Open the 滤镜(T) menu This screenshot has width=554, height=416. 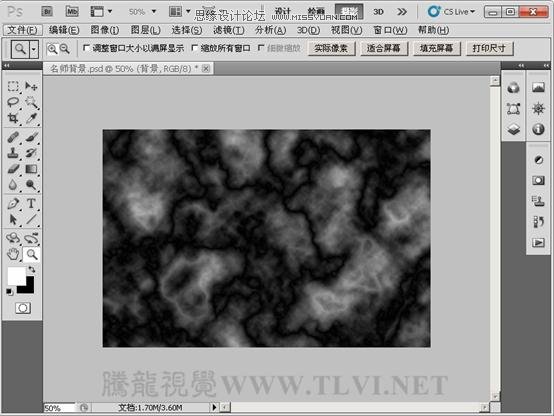[x=229, y=30]
